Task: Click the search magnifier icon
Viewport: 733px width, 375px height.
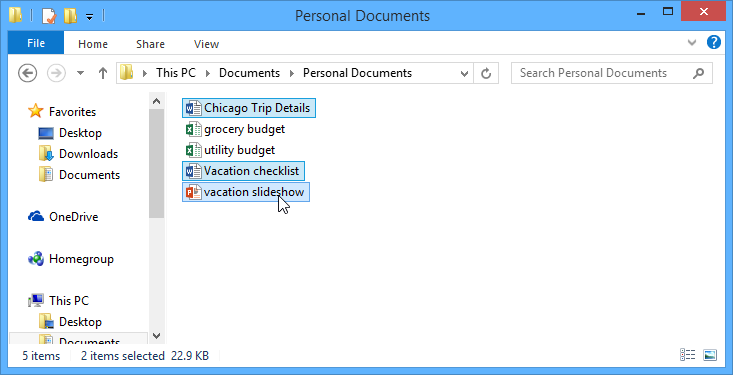Action: tap(698, 73)
